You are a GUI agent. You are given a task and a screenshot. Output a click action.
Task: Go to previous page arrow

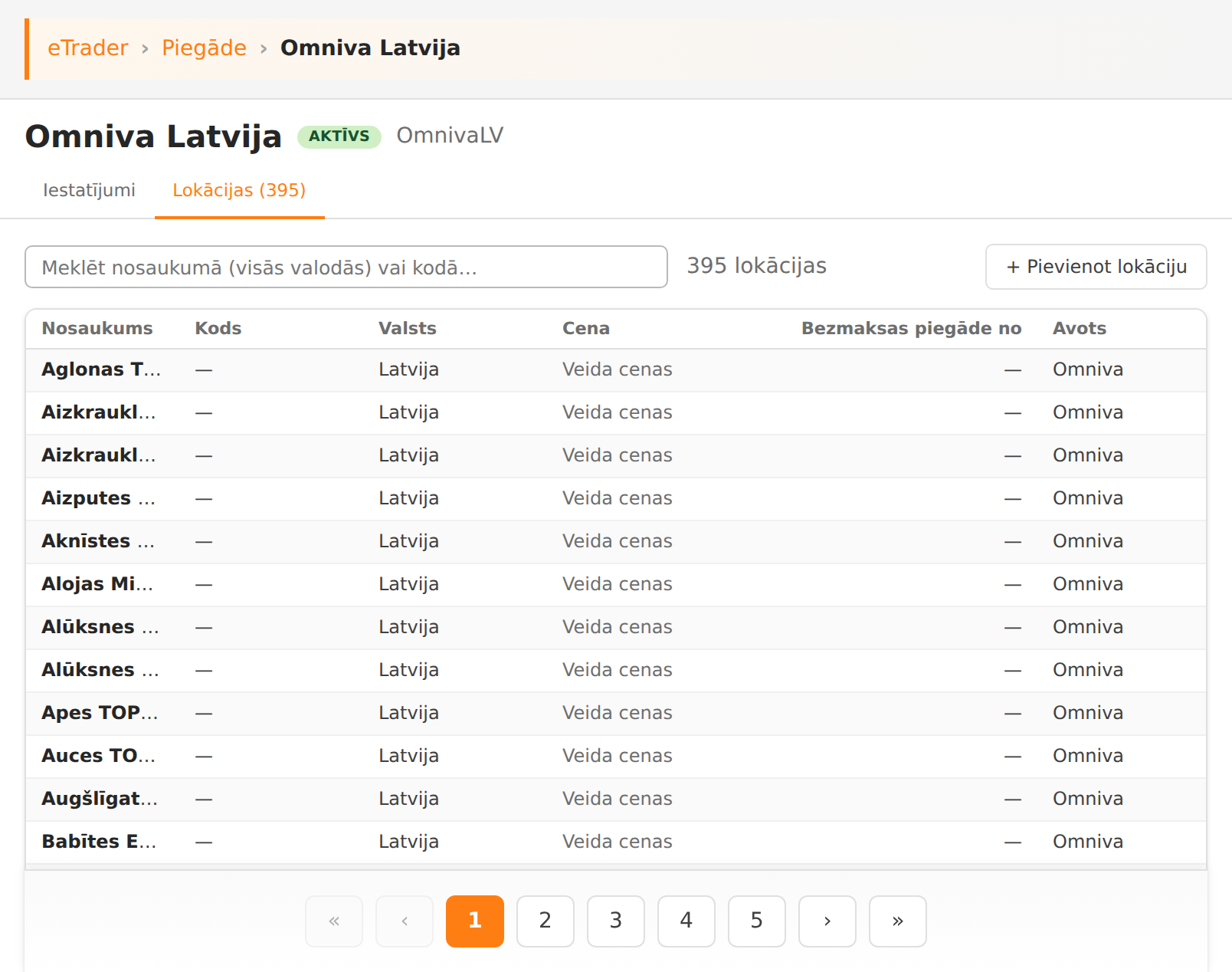tap(405, 921)
